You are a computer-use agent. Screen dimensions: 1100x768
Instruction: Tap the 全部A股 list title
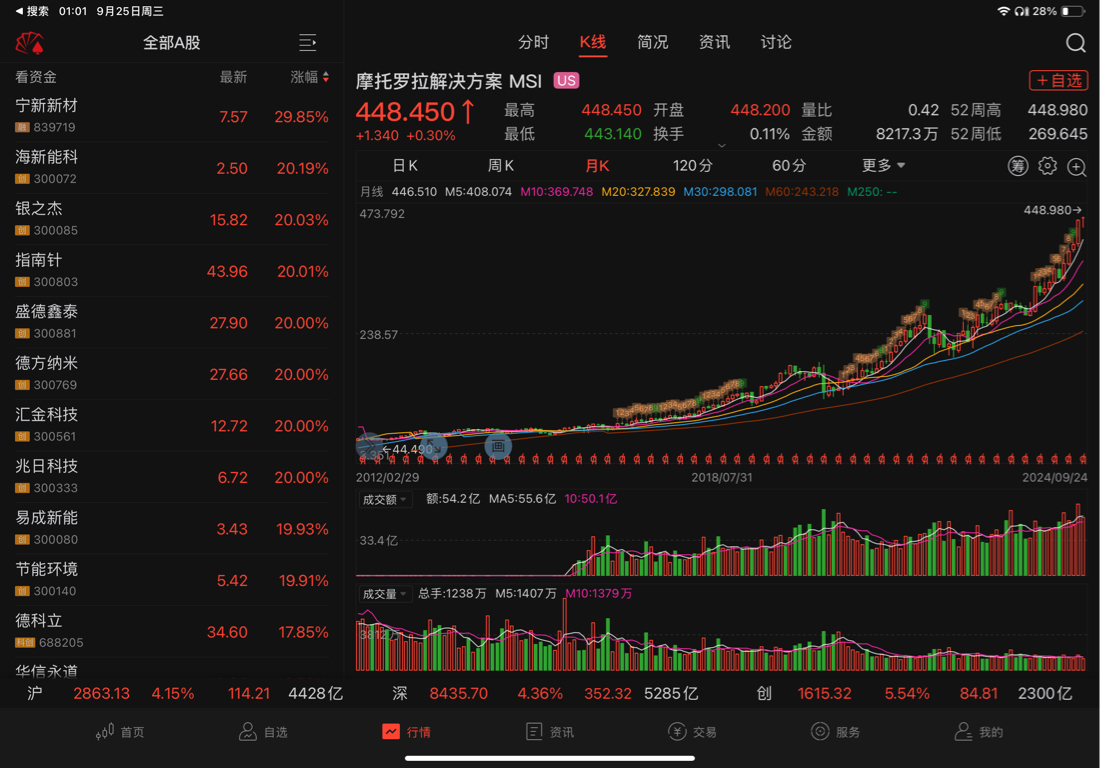[x=172, y=43]
